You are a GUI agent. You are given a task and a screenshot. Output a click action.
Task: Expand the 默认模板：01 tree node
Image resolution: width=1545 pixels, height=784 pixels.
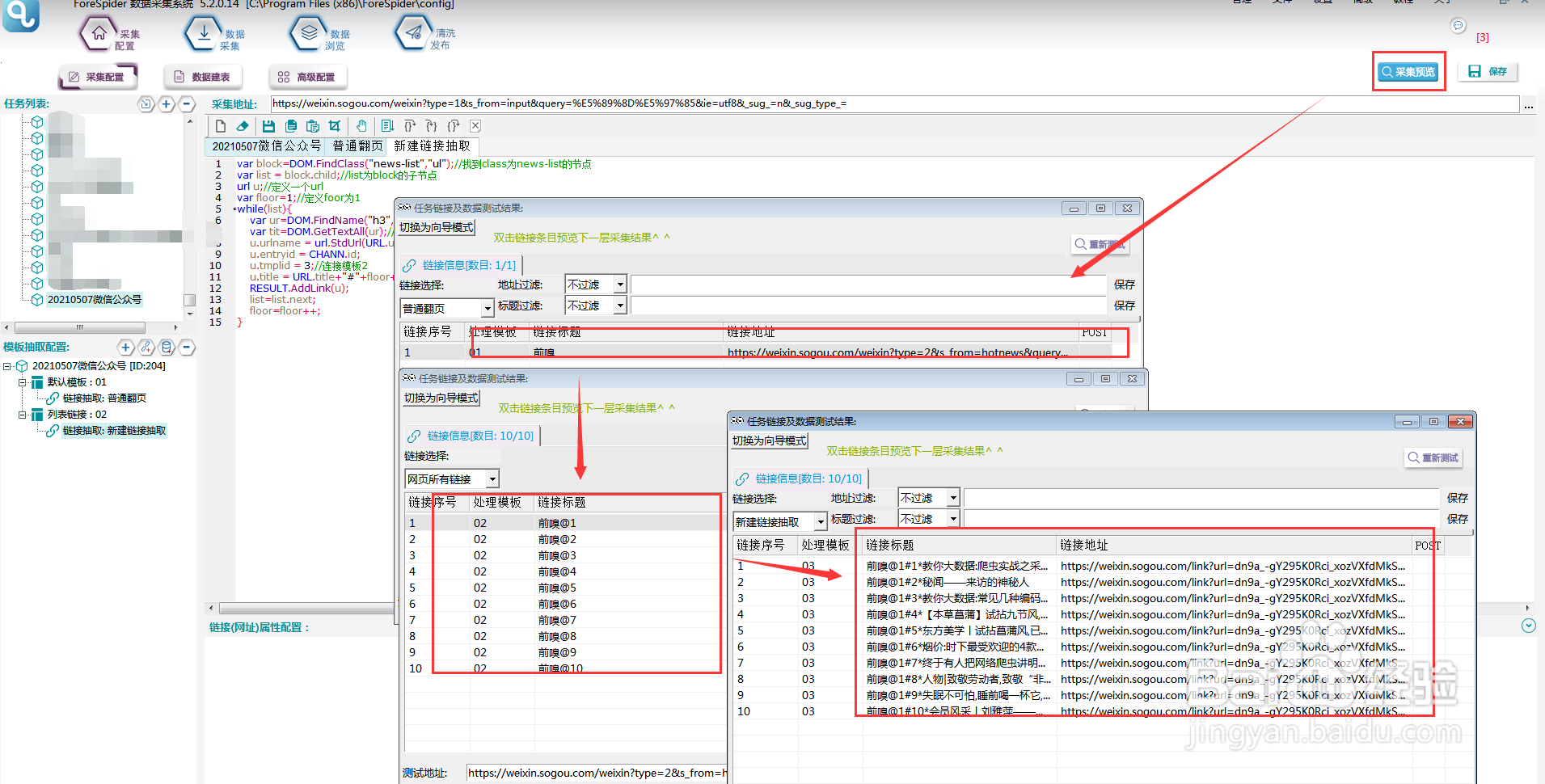point(23,381)
